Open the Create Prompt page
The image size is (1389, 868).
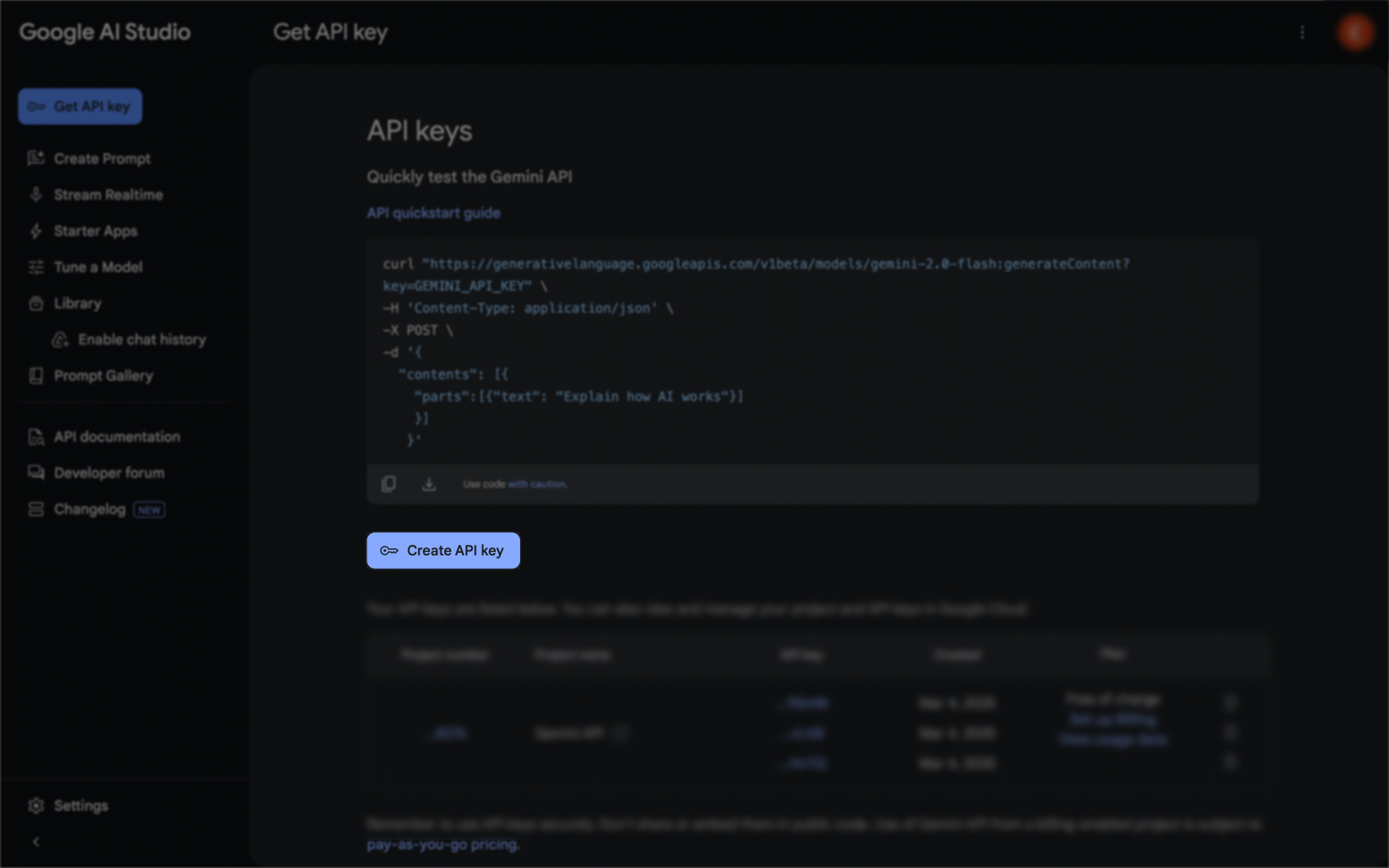89,158
